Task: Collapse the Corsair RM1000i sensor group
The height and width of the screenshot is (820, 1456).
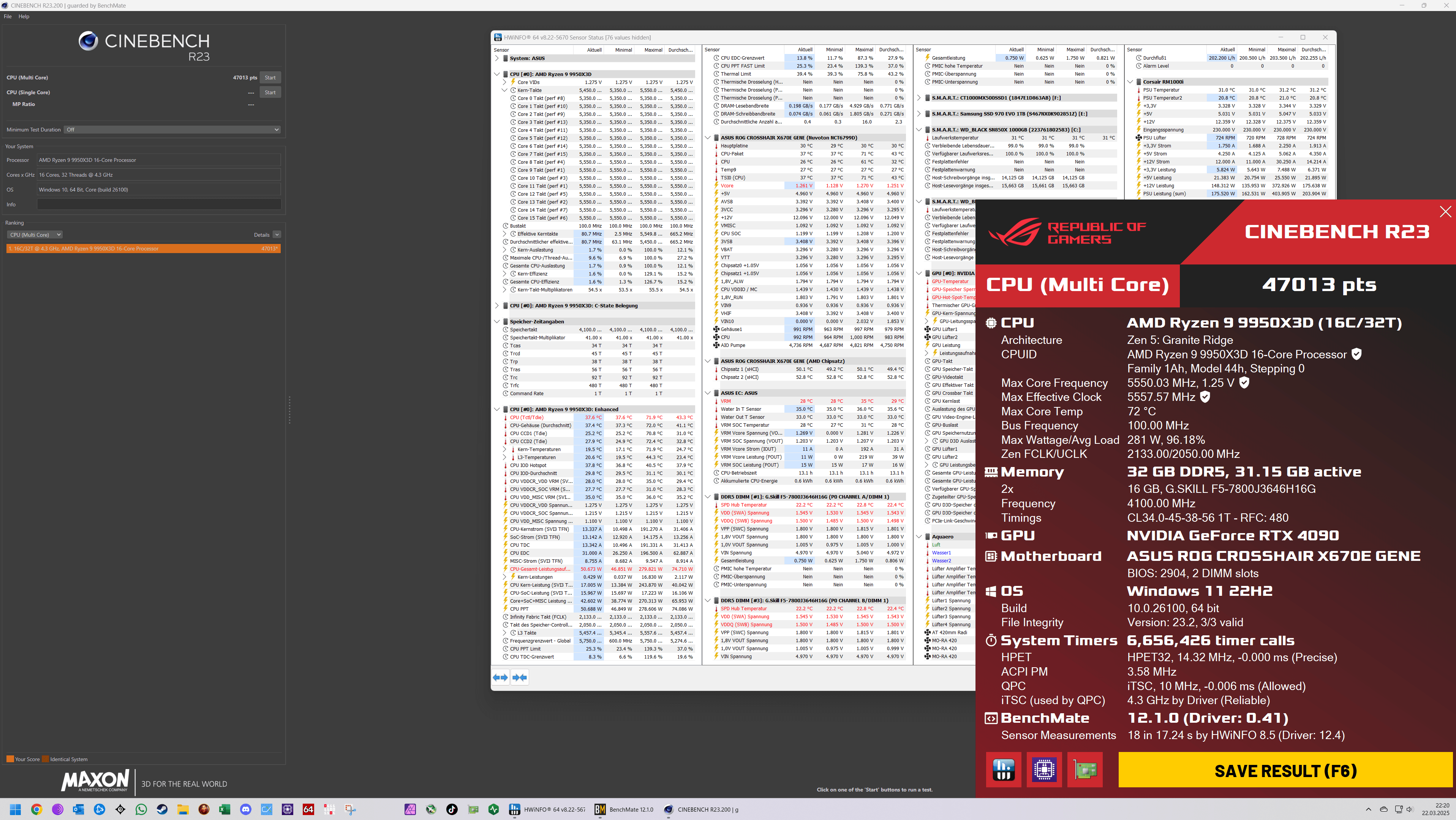Action: 1130,82
